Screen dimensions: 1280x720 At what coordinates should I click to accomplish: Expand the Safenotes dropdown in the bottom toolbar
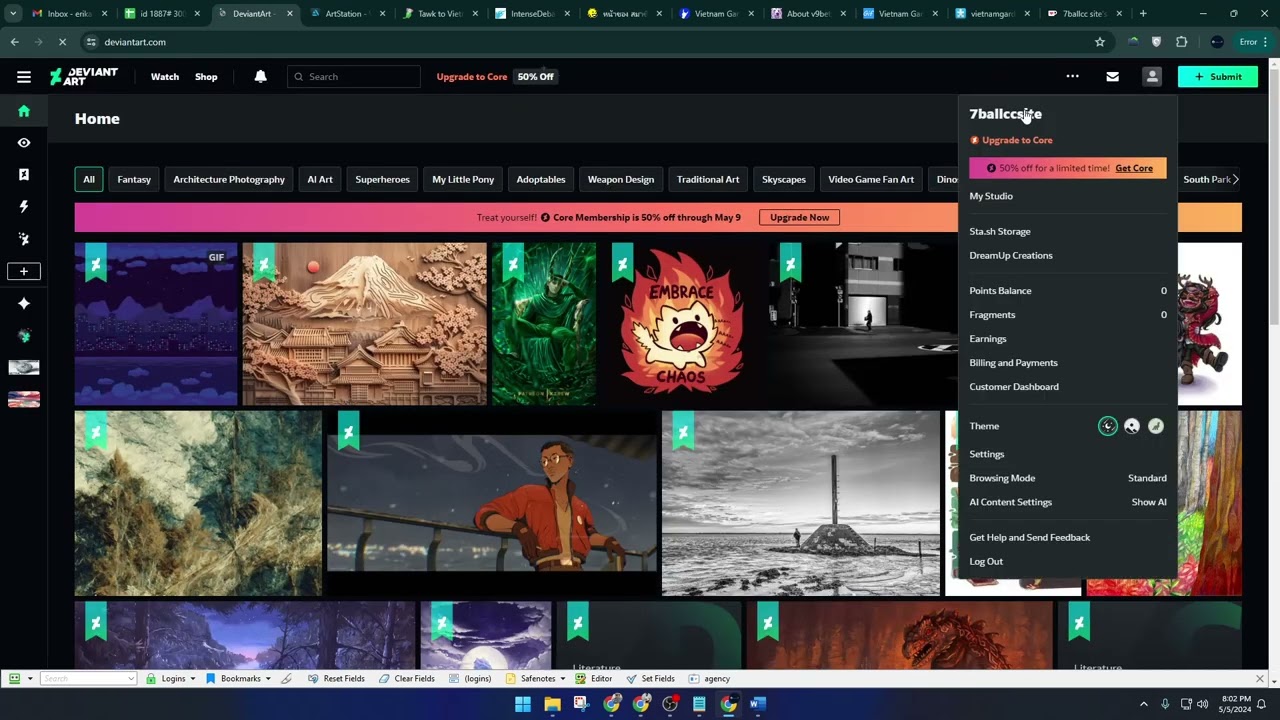point(562,678)
